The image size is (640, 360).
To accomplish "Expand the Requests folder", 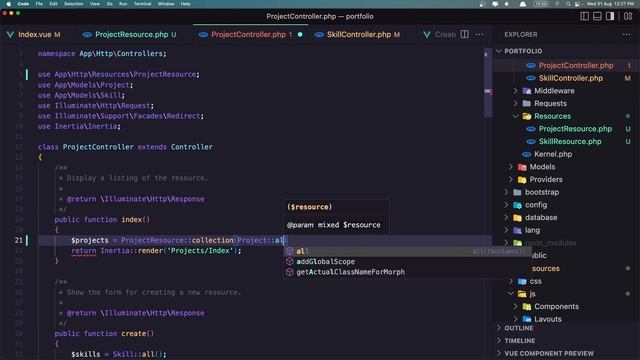I will (550, 103).
